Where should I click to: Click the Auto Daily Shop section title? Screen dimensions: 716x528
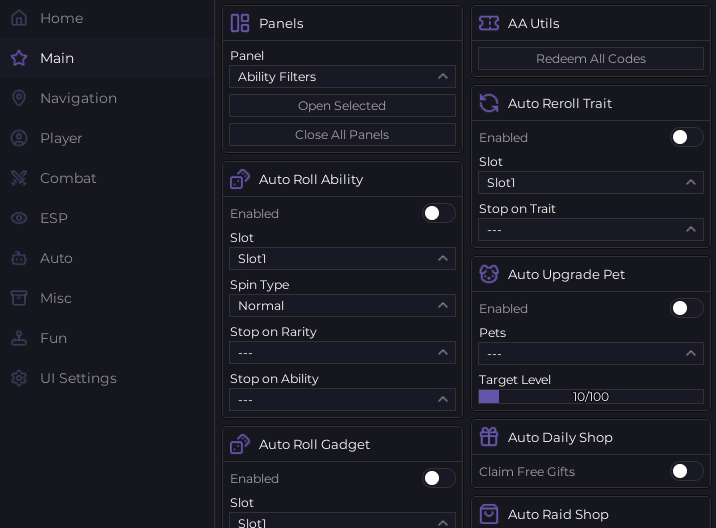pos(560,437)
